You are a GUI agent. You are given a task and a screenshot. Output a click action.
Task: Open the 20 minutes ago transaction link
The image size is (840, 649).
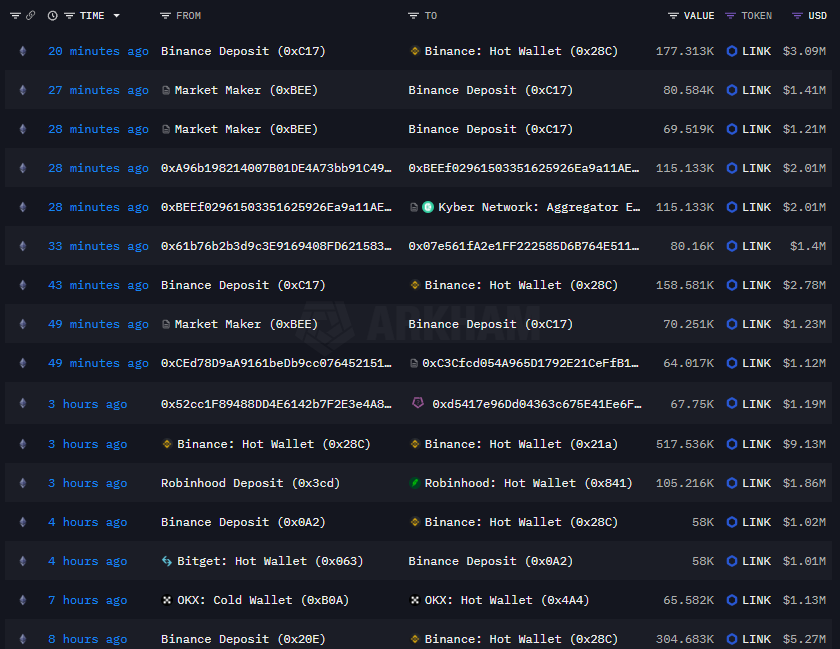[x=99, y=51]
